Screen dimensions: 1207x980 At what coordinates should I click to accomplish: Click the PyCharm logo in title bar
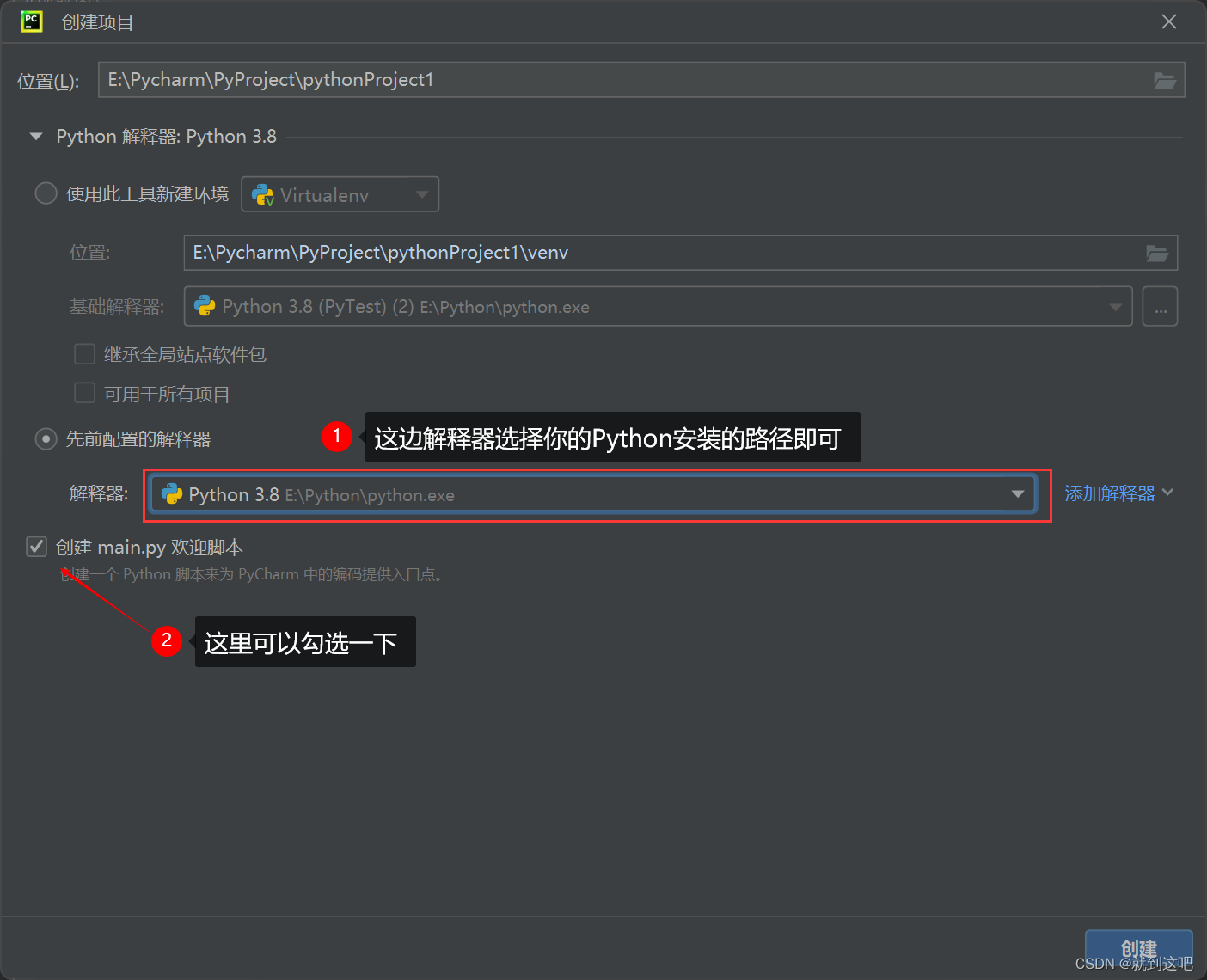(x=32, y=21)
